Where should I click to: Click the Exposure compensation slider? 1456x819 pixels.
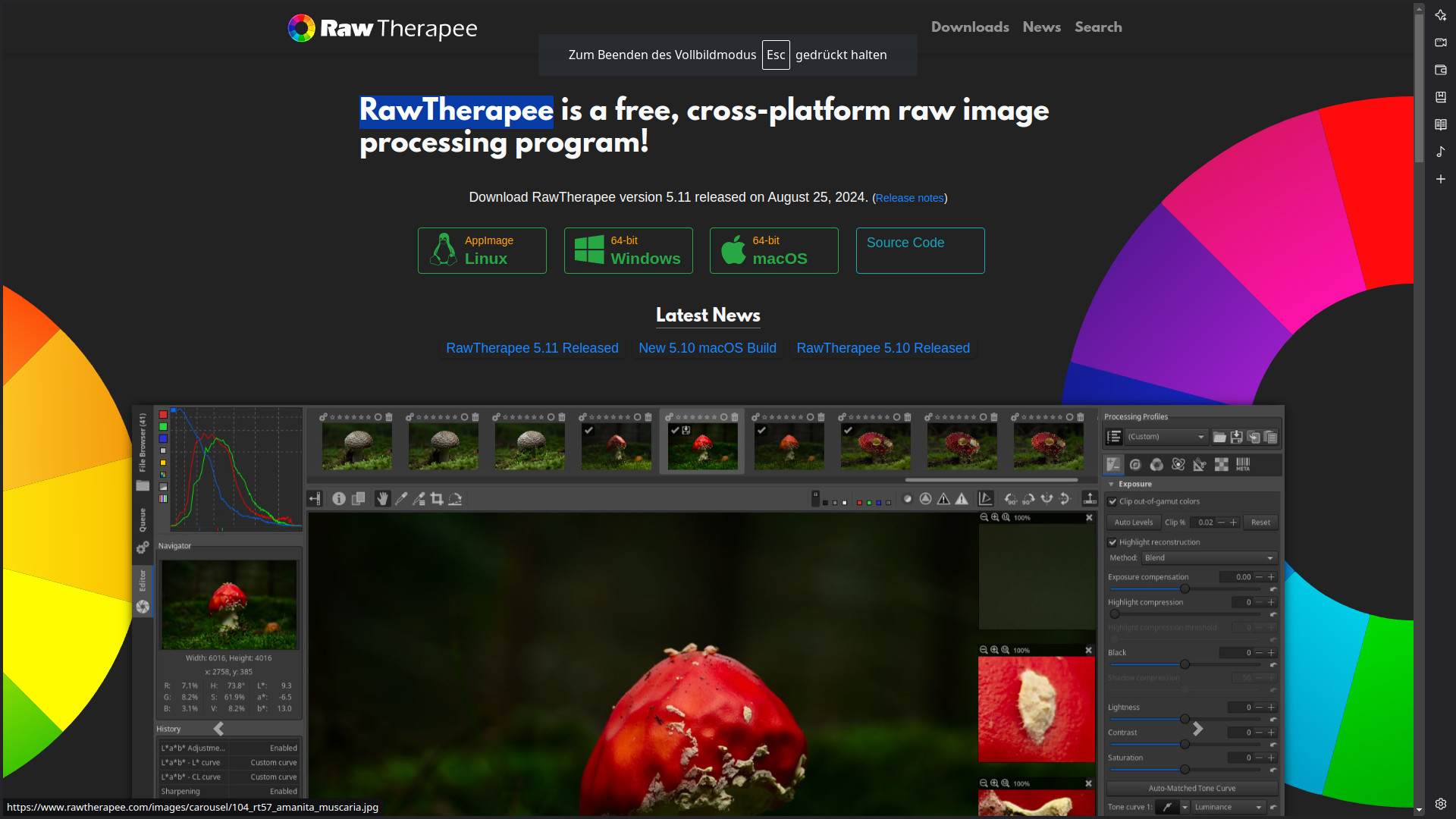tap(1185, 588)
